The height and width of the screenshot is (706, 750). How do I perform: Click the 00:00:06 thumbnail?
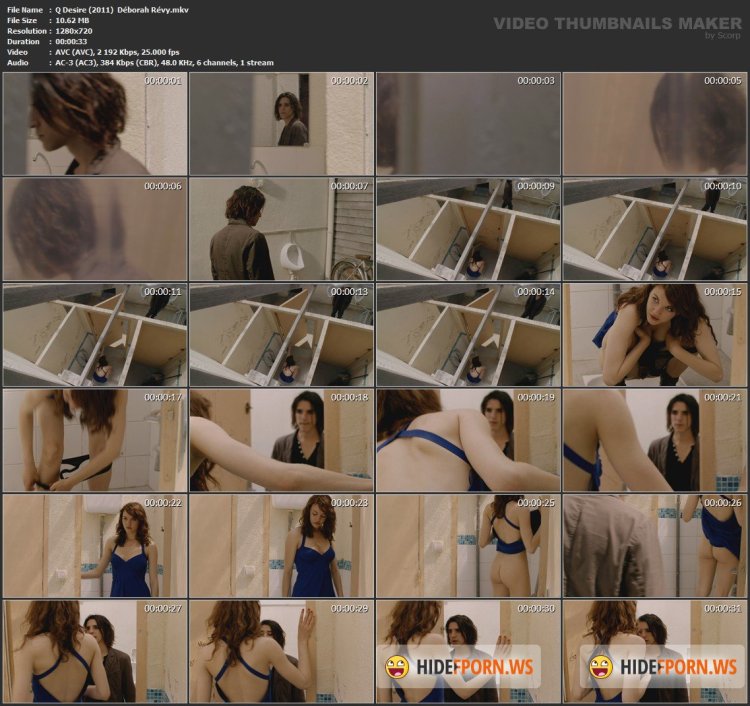[x=95, y=230]
